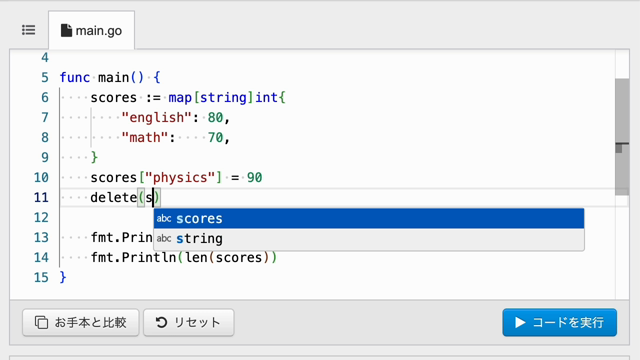Click the copy icon in compare button
Viewport: 640px width, 360px height.
pos(41,322)
